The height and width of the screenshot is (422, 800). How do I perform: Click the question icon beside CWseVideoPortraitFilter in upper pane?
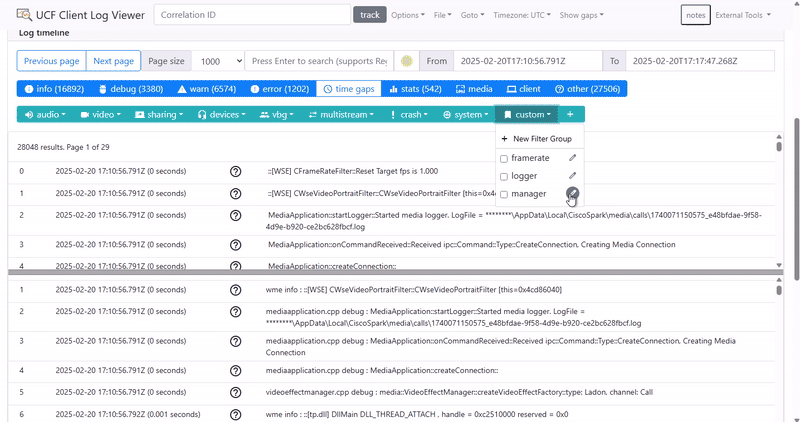pyautogui.click(x=235, y=193)
